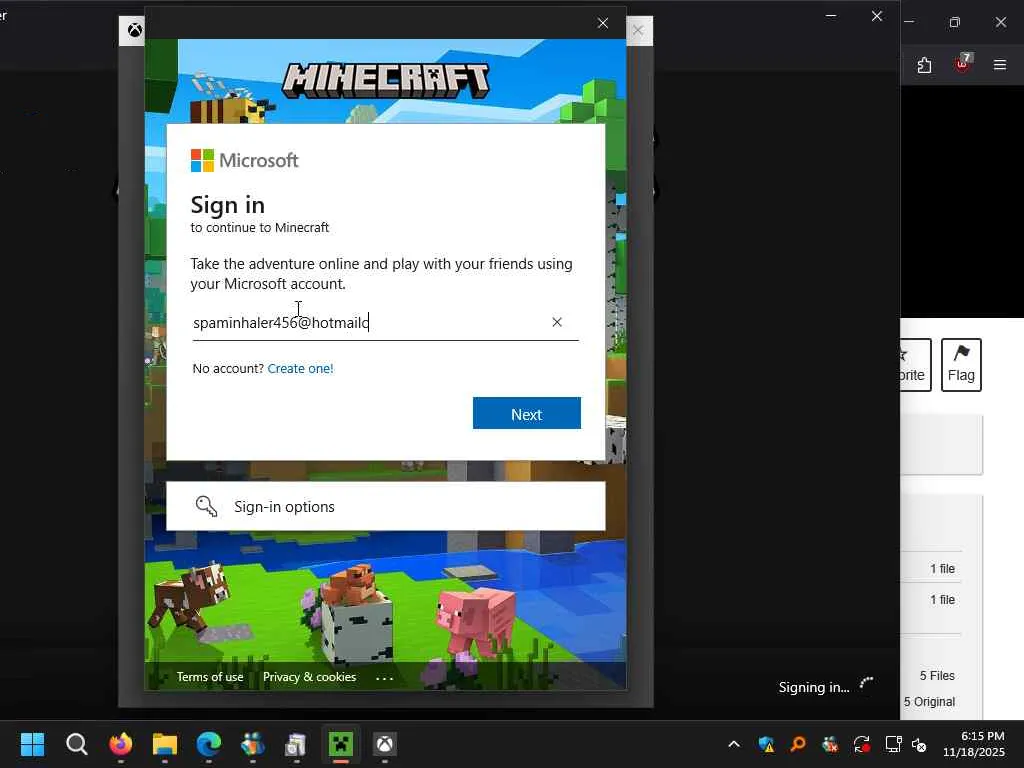Image resolution: width=1024 pixels, height=768 pixels.
Task: Switch to Minecraft Launcher in taskbar
Action: click(341, 744)
